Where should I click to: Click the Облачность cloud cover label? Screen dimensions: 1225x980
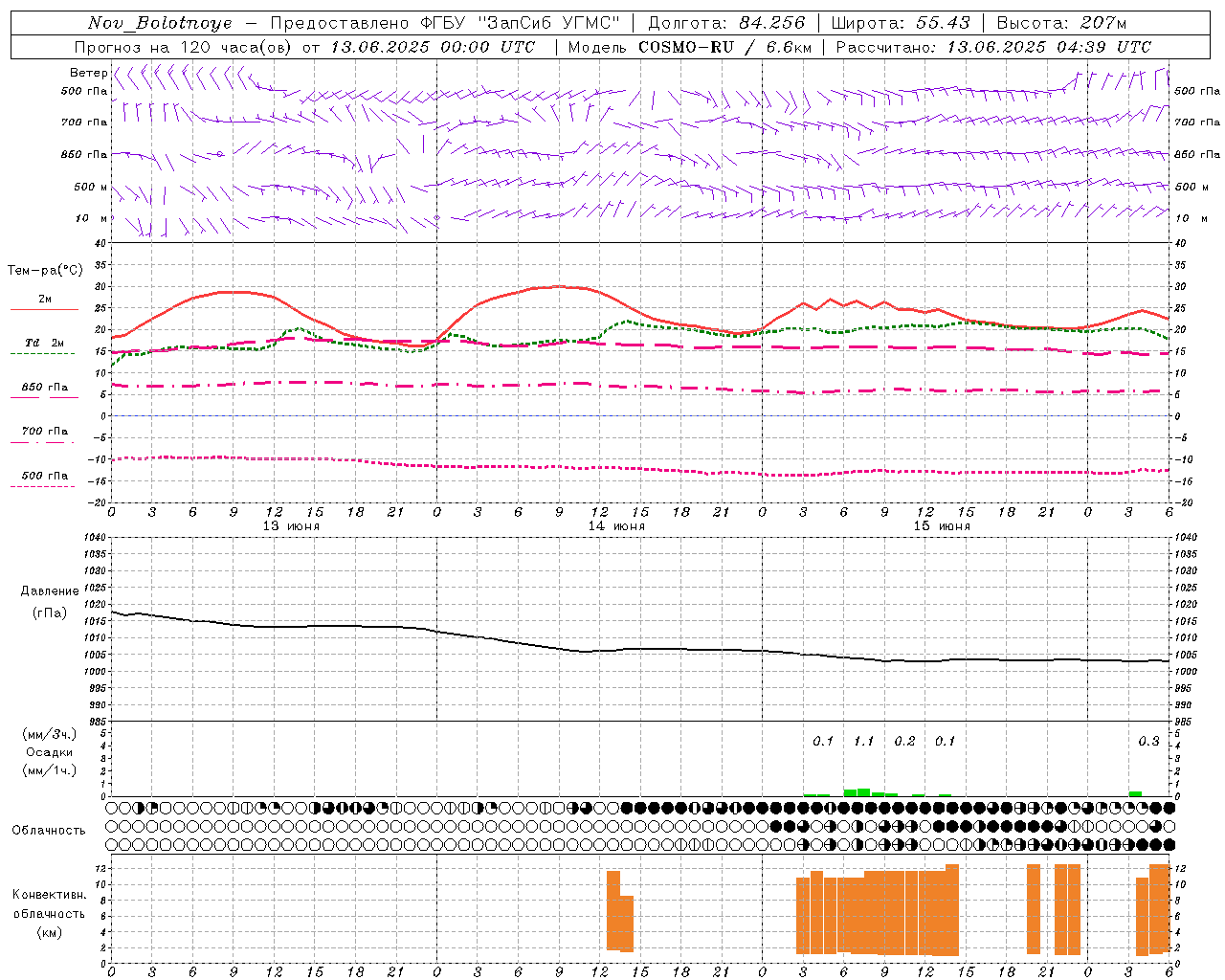pyautogui.click(x=49, y=830)
